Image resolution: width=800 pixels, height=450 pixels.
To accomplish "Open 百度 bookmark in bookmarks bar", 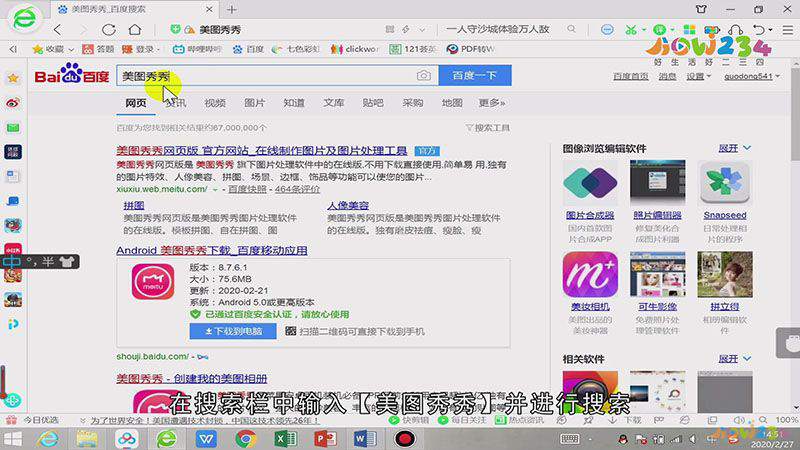I will tap(248, 49).
